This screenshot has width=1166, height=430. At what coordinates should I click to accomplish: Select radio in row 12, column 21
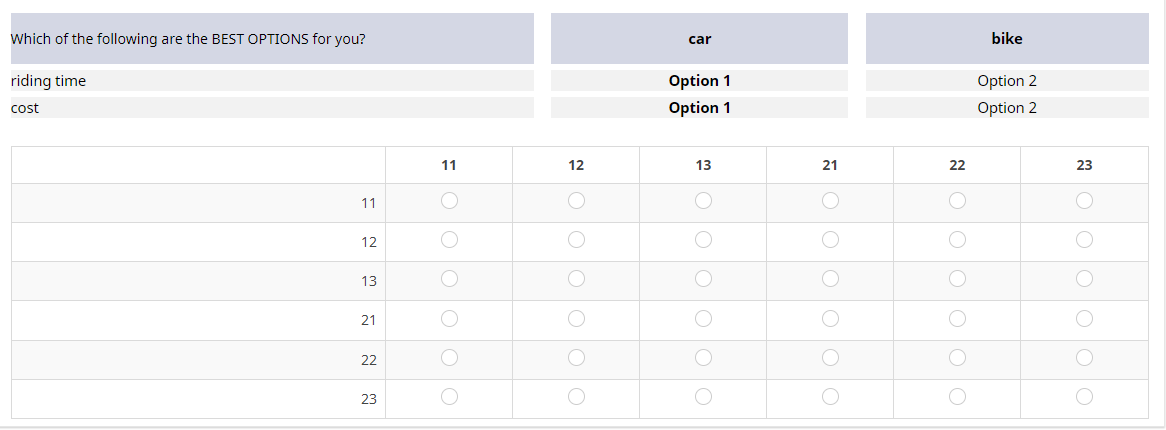(830, 240)
